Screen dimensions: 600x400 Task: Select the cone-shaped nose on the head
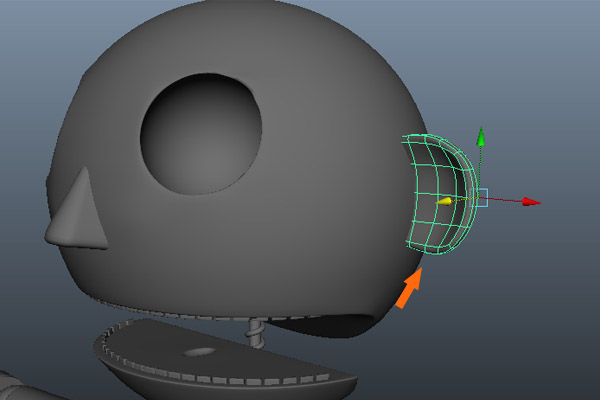[77, 212]
